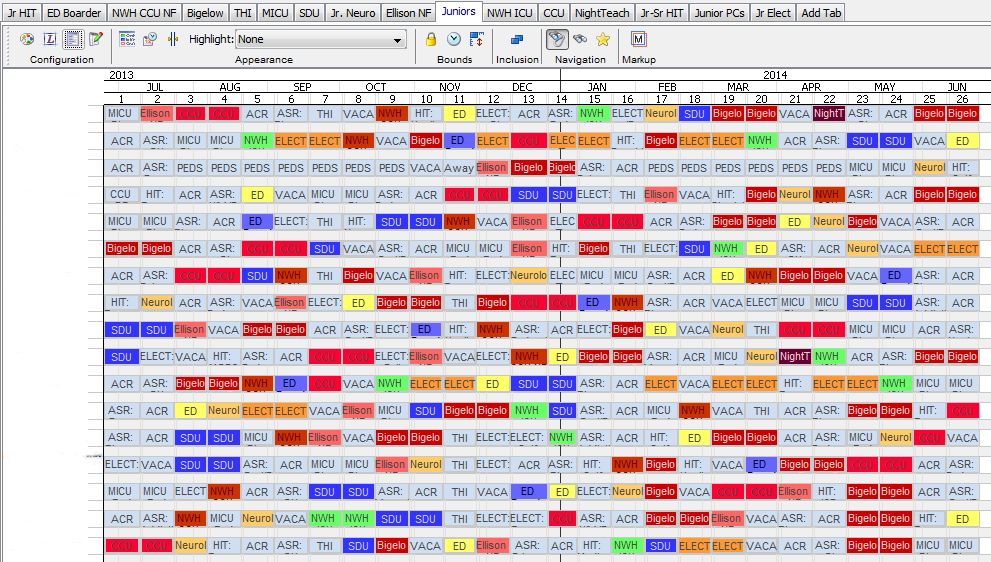The image size is (991, 562).
Task: Click the Inclusion blue squares icon
Action: click(x=517, y=39)
